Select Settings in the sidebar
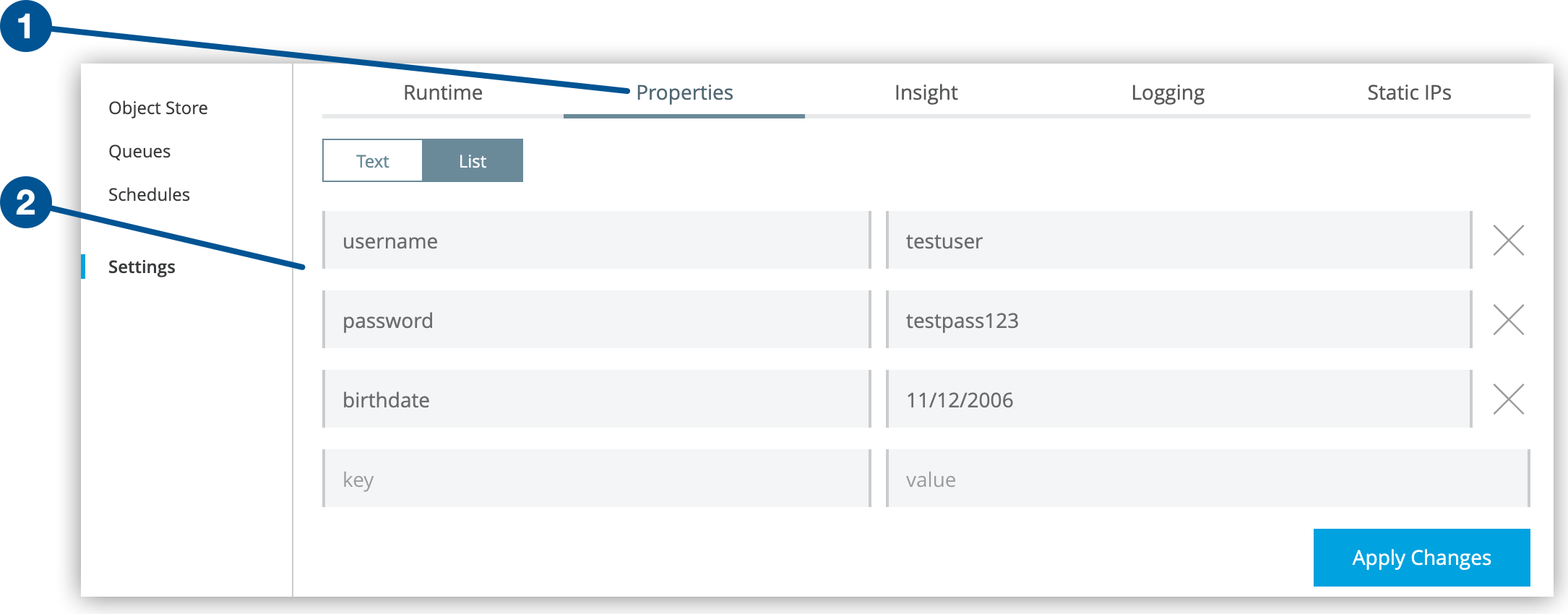 pyautogui.click(x=142, y=267)
